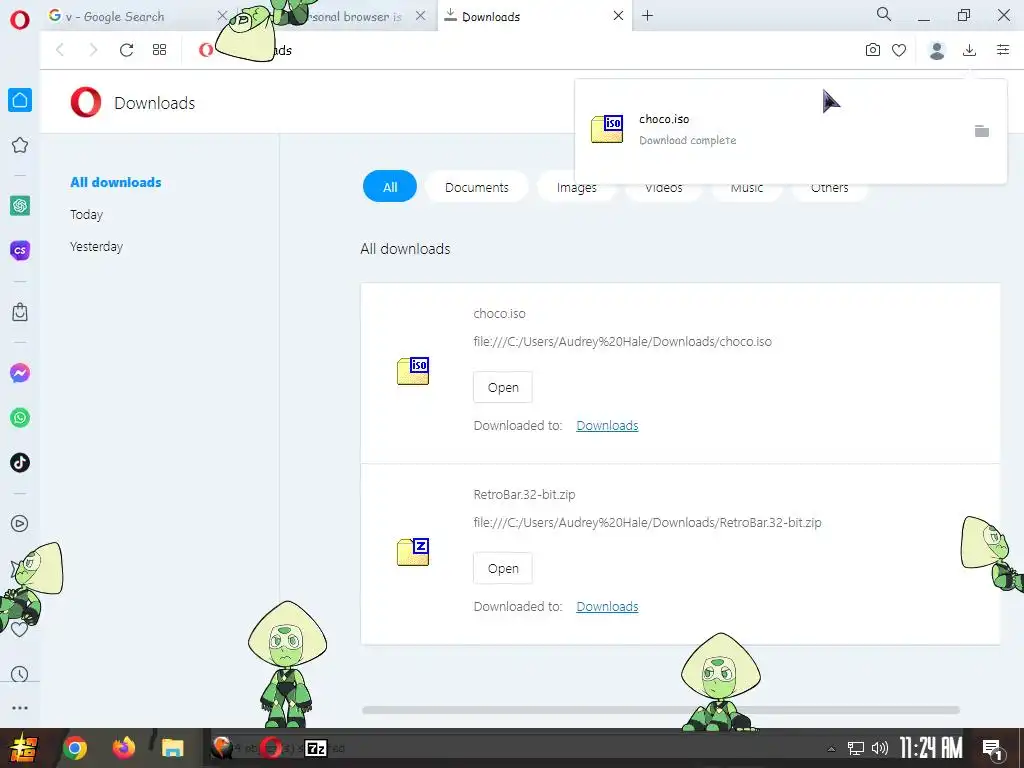Click the horizontal scrollbar at page bottom

(661, 710)
